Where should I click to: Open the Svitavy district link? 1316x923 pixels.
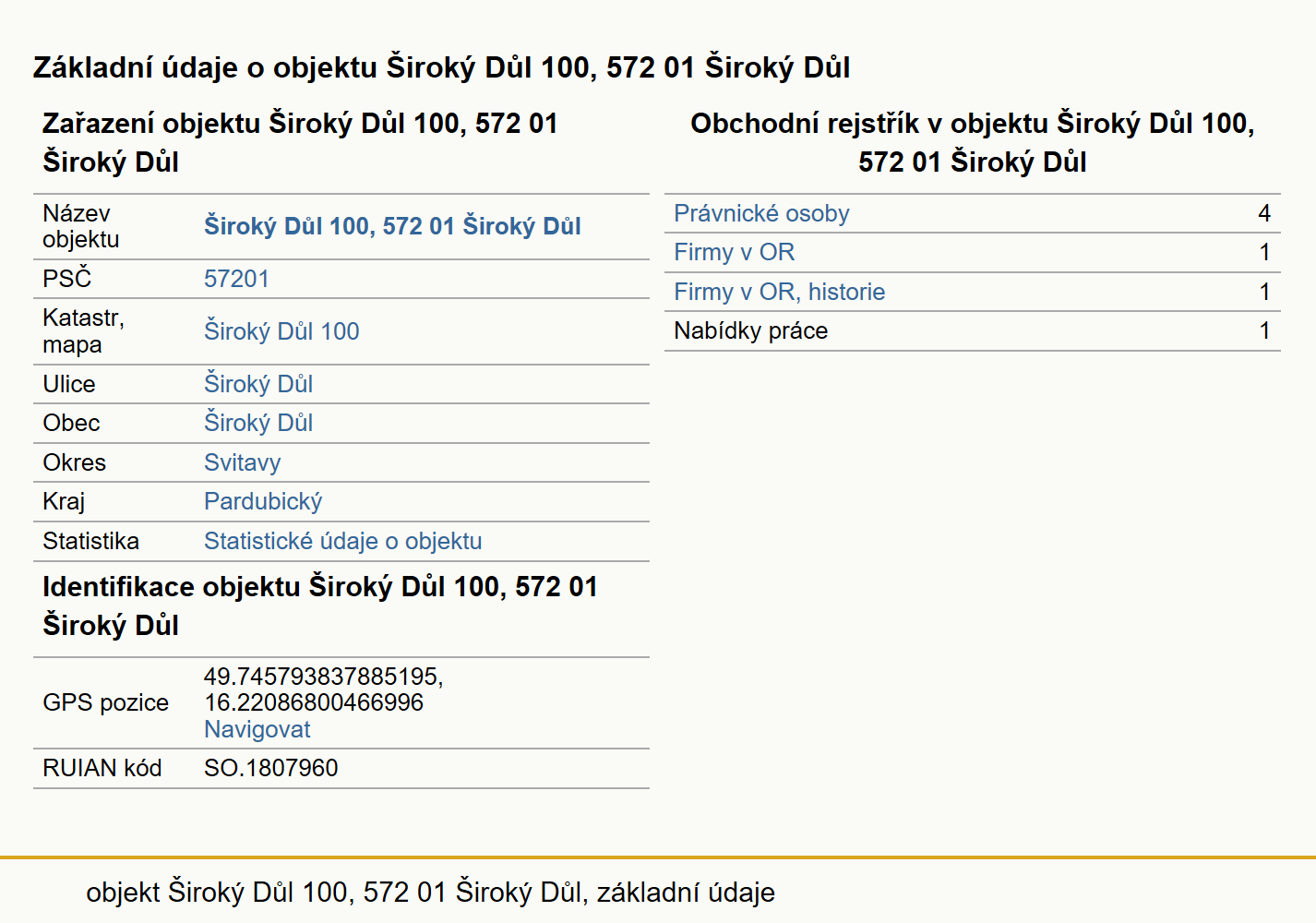tap(242, 462)
